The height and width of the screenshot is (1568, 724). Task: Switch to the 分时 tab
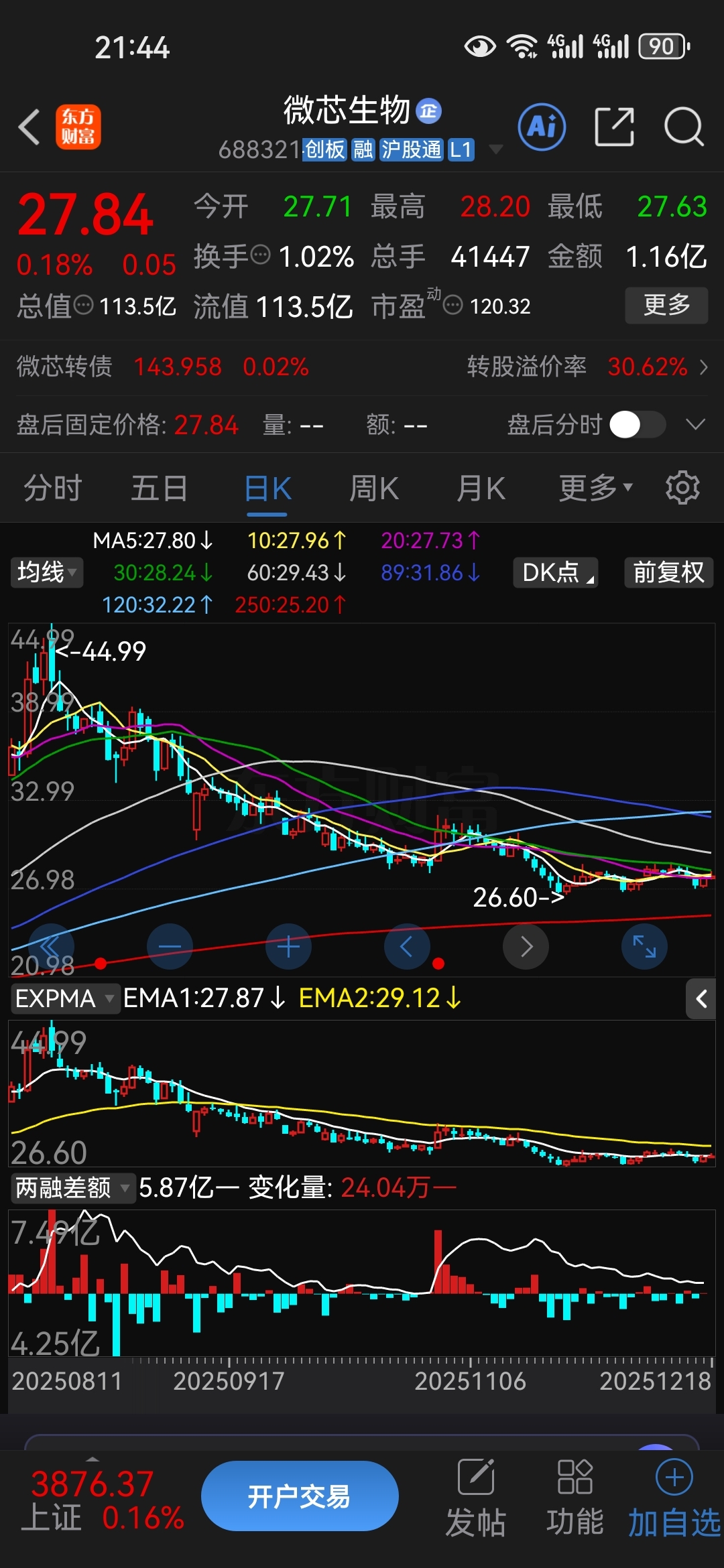pos(52,488)
